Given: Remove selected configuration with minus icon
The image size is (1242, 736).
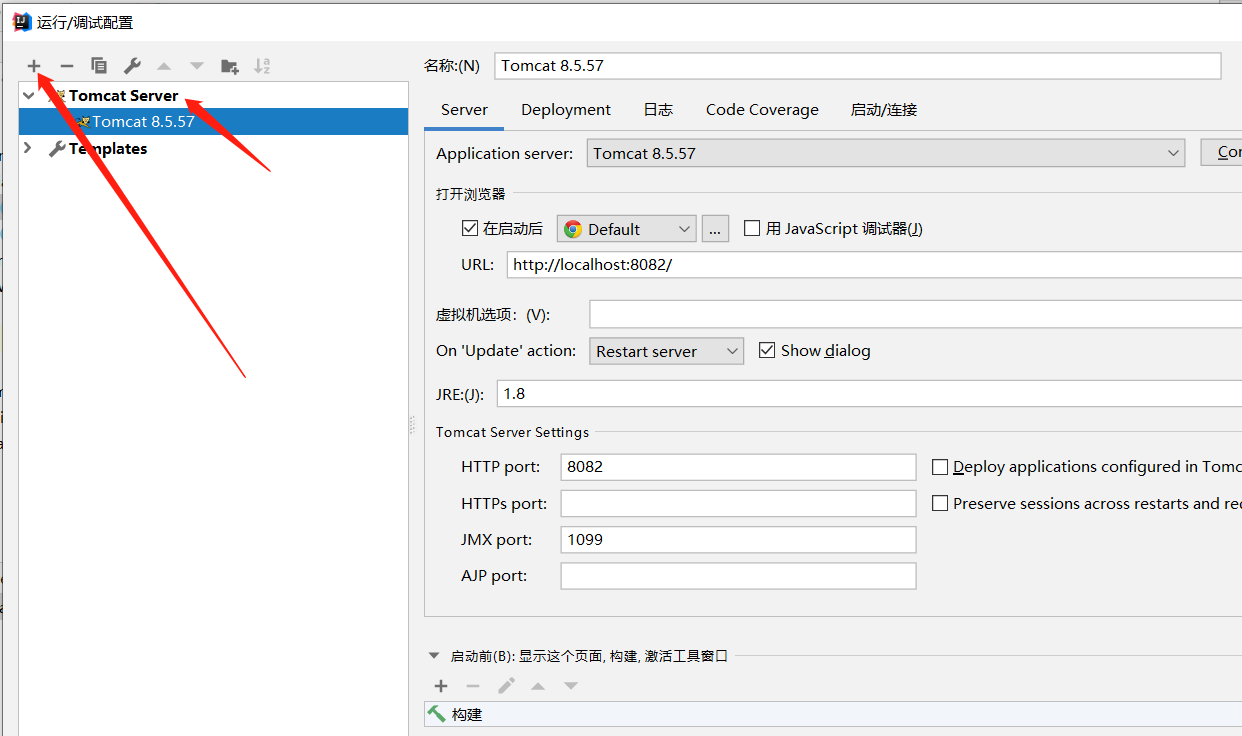Looking at the screenshot, I should (66, 66).
